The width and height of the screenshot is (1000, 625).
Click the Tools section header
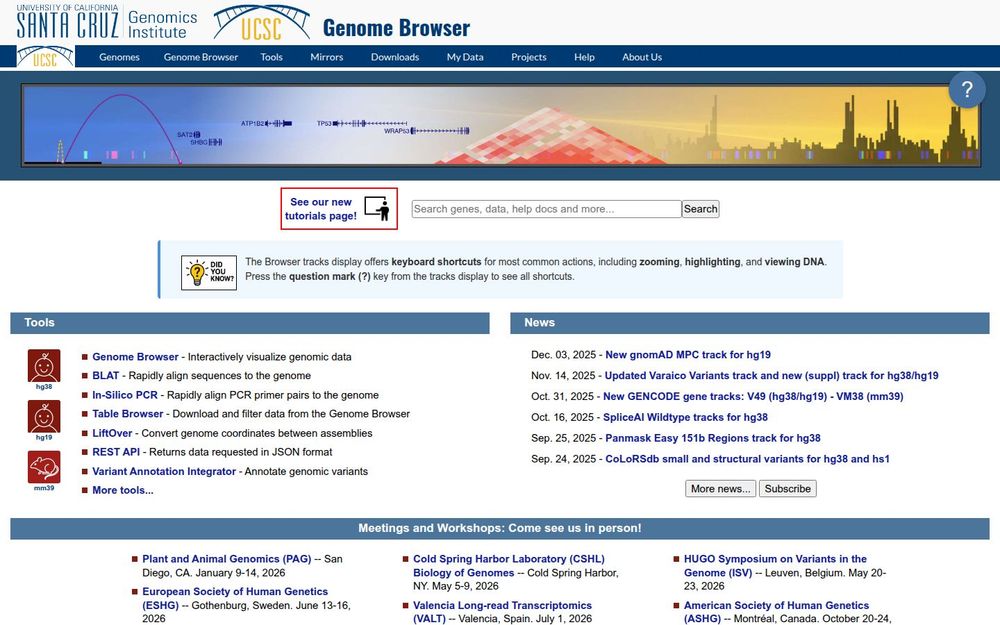click(x=250, y=323)
